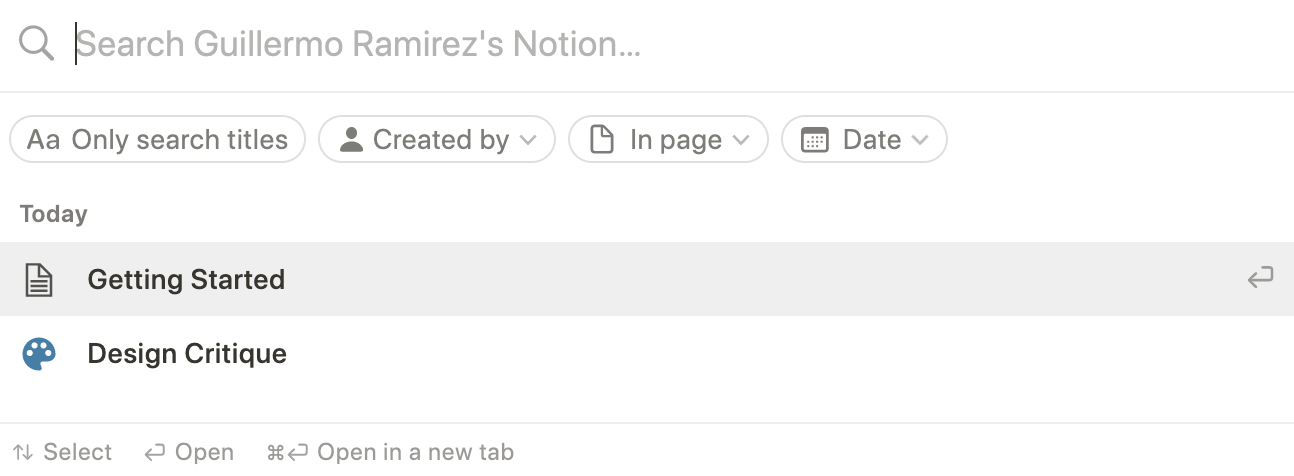Click the return arrow icon on Getting Started row
Screen dimensions: 1294x476
(1260, 279)
